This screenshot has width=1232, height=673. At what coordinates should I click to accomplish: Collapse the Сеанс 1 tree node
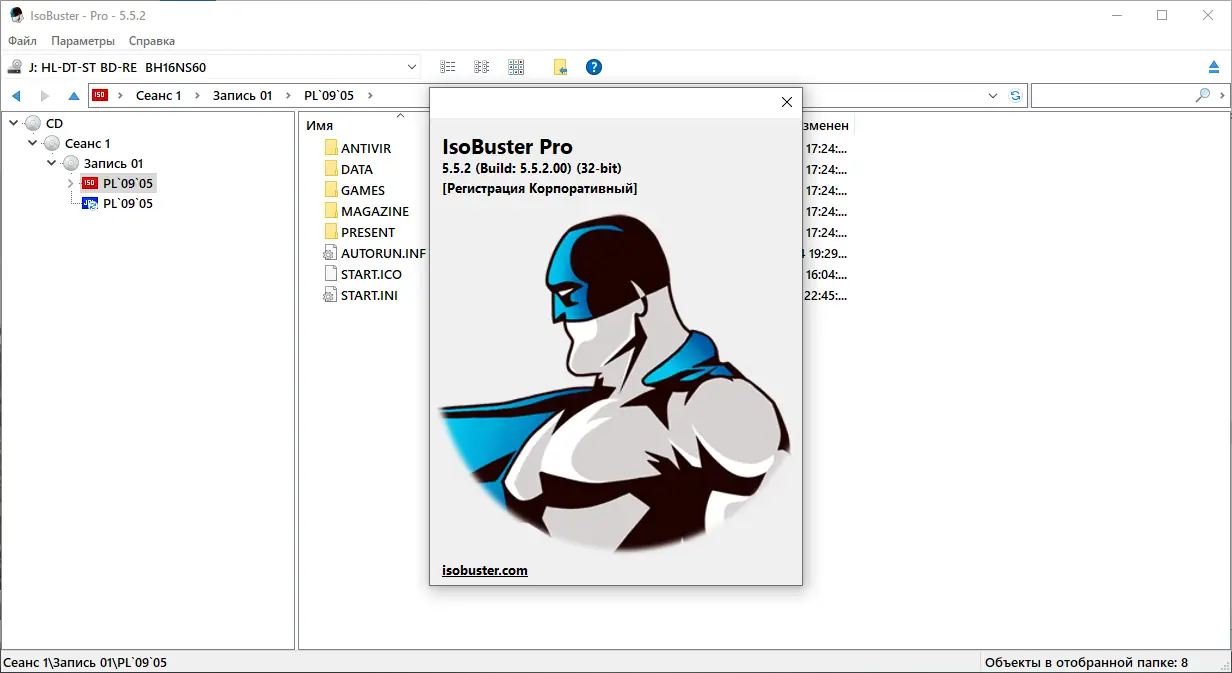(31, 142)
